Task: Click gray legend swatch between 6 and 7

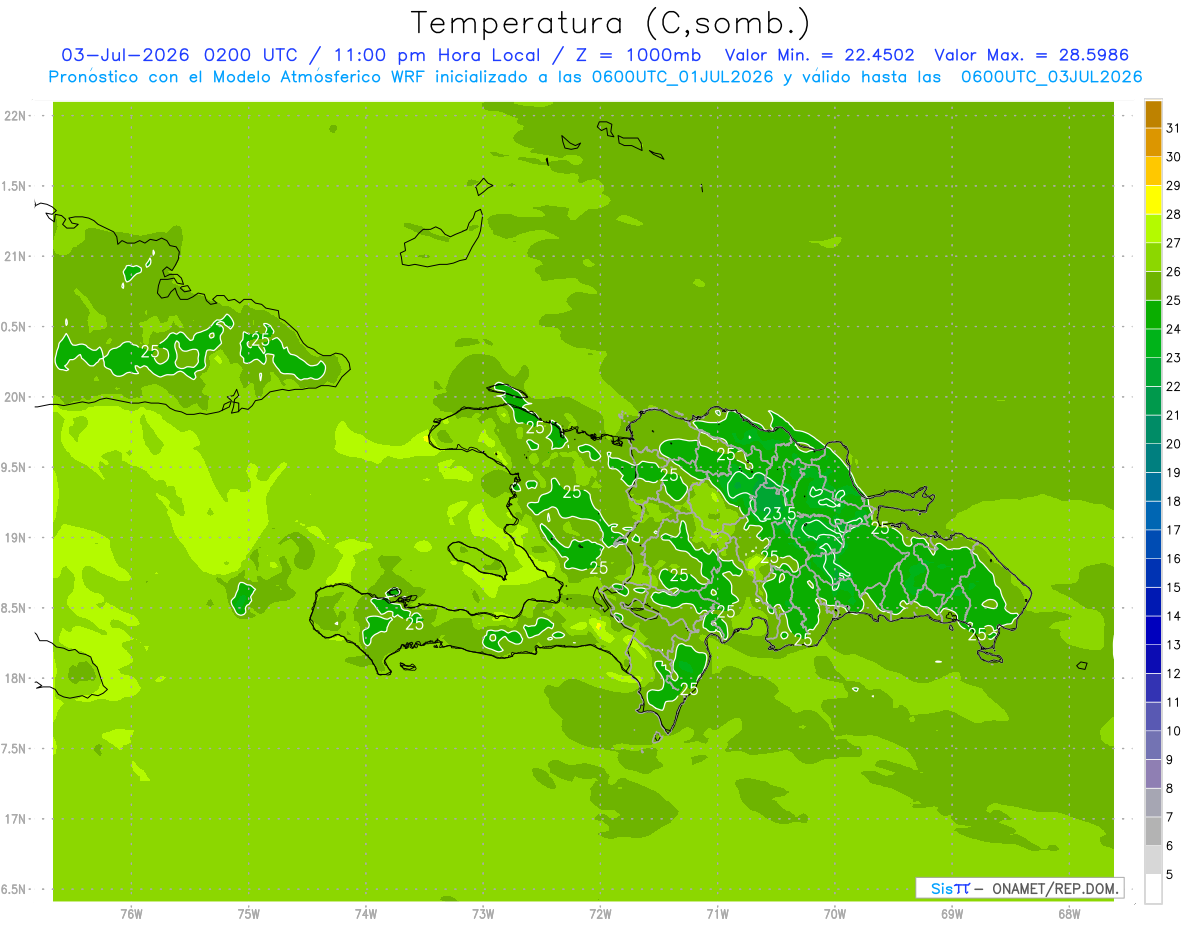Action: pyautogui.click(x=1153, y=832)
